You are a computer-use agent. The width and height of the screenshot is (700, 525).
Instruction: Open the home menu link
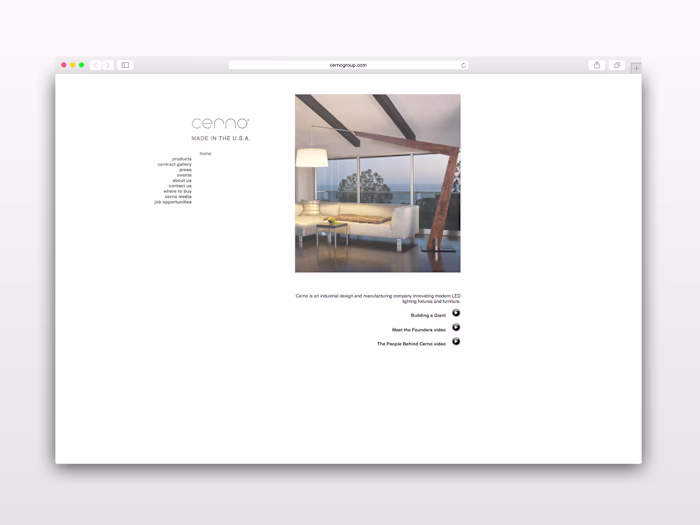tap(205, 154)
